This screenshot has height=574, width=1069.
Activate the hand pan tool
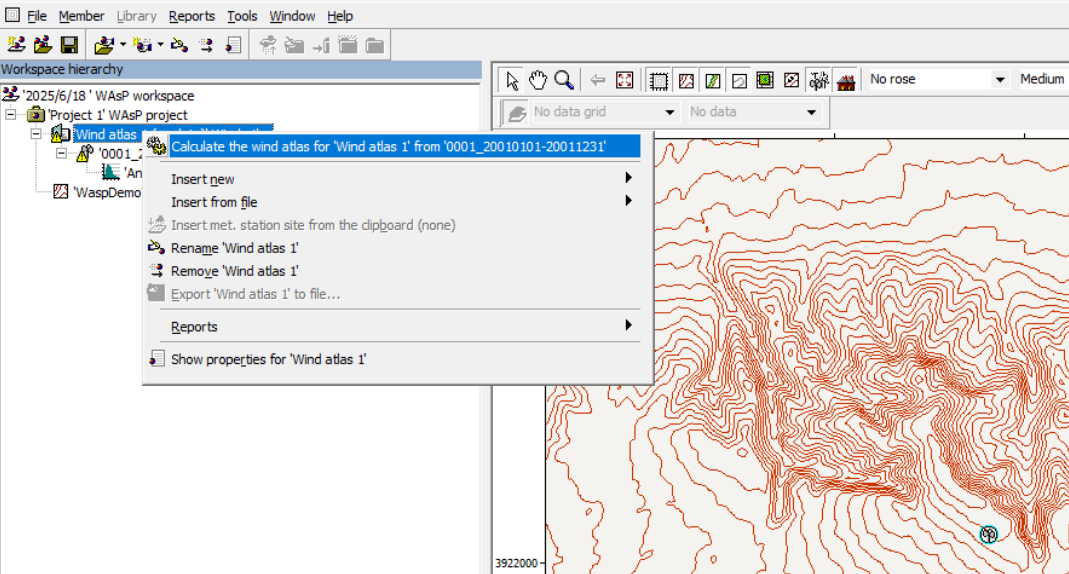coord(538,80)
